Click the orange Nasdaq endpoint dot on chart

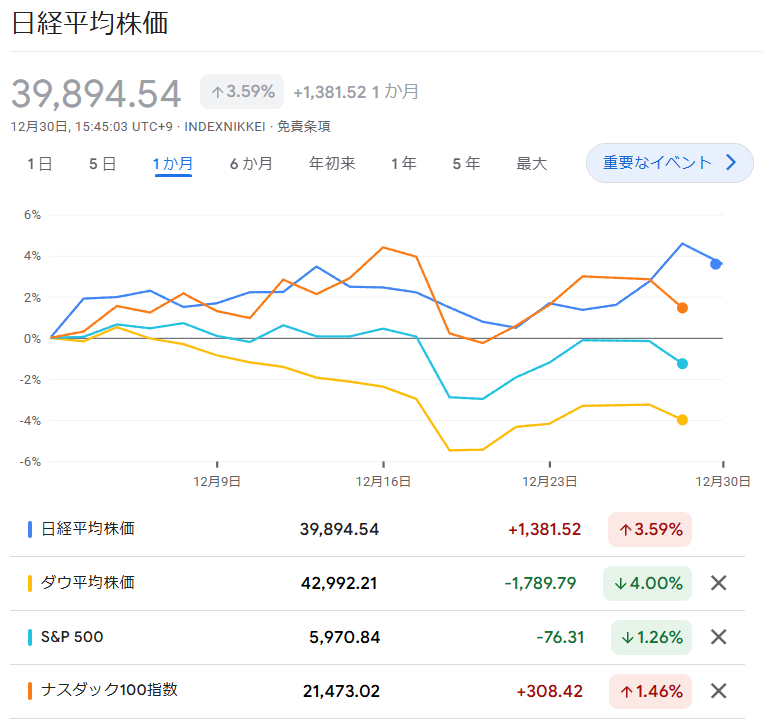click(682, 308)
